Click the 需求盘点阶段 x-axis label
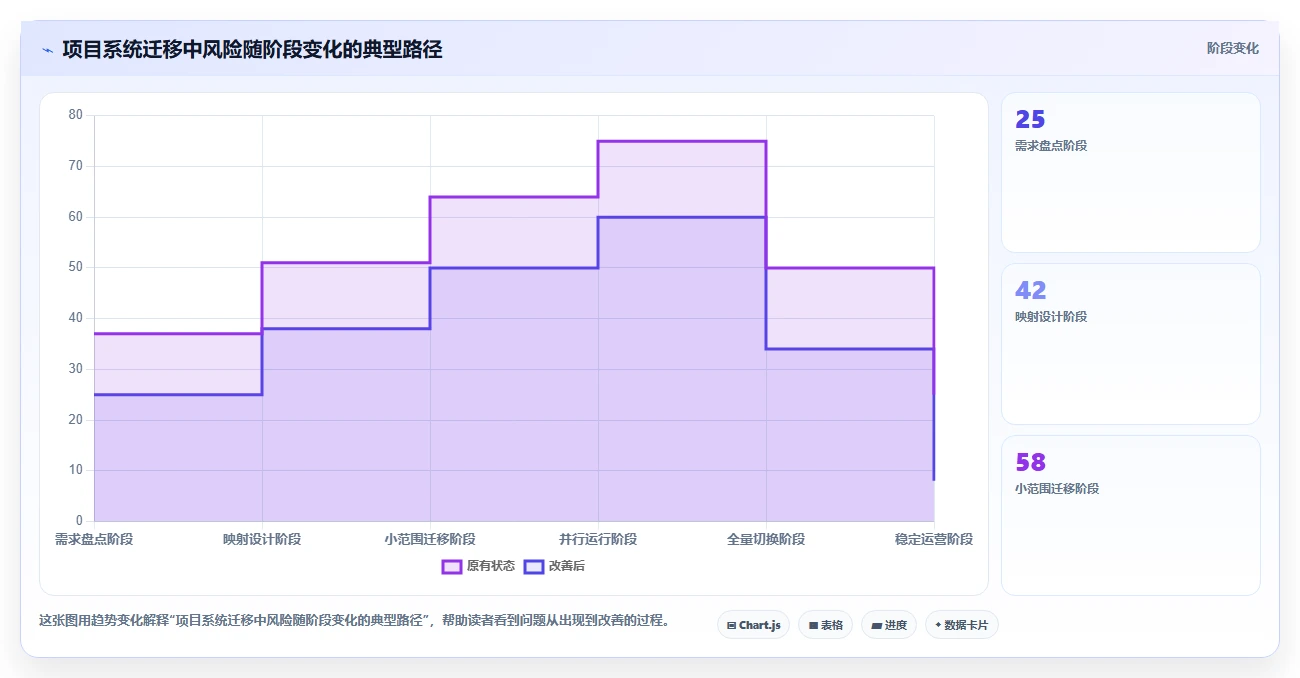1300x678 pixels. (x=94, y=539)
